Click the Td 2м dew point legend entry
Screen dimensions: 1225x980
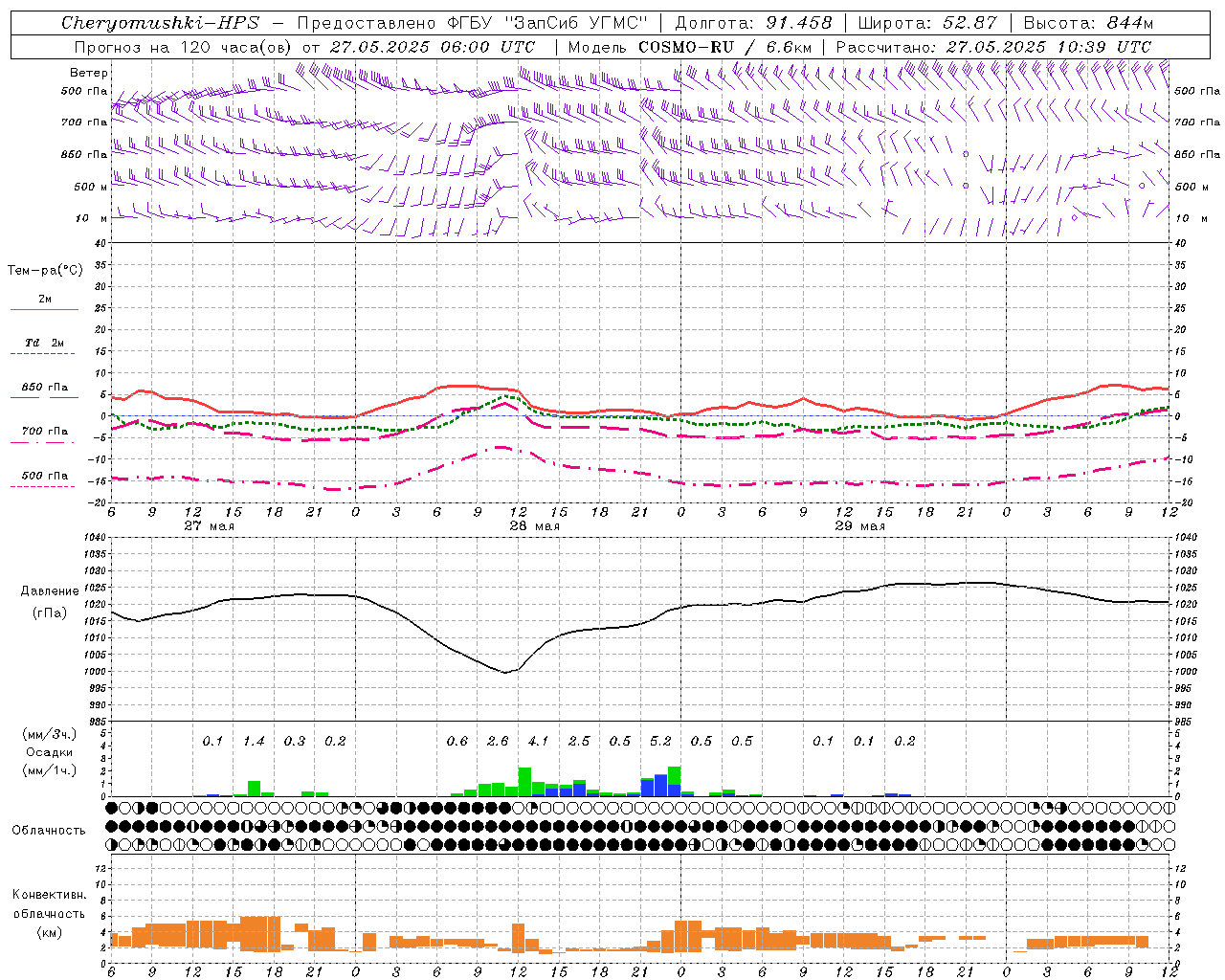point(45,343)
